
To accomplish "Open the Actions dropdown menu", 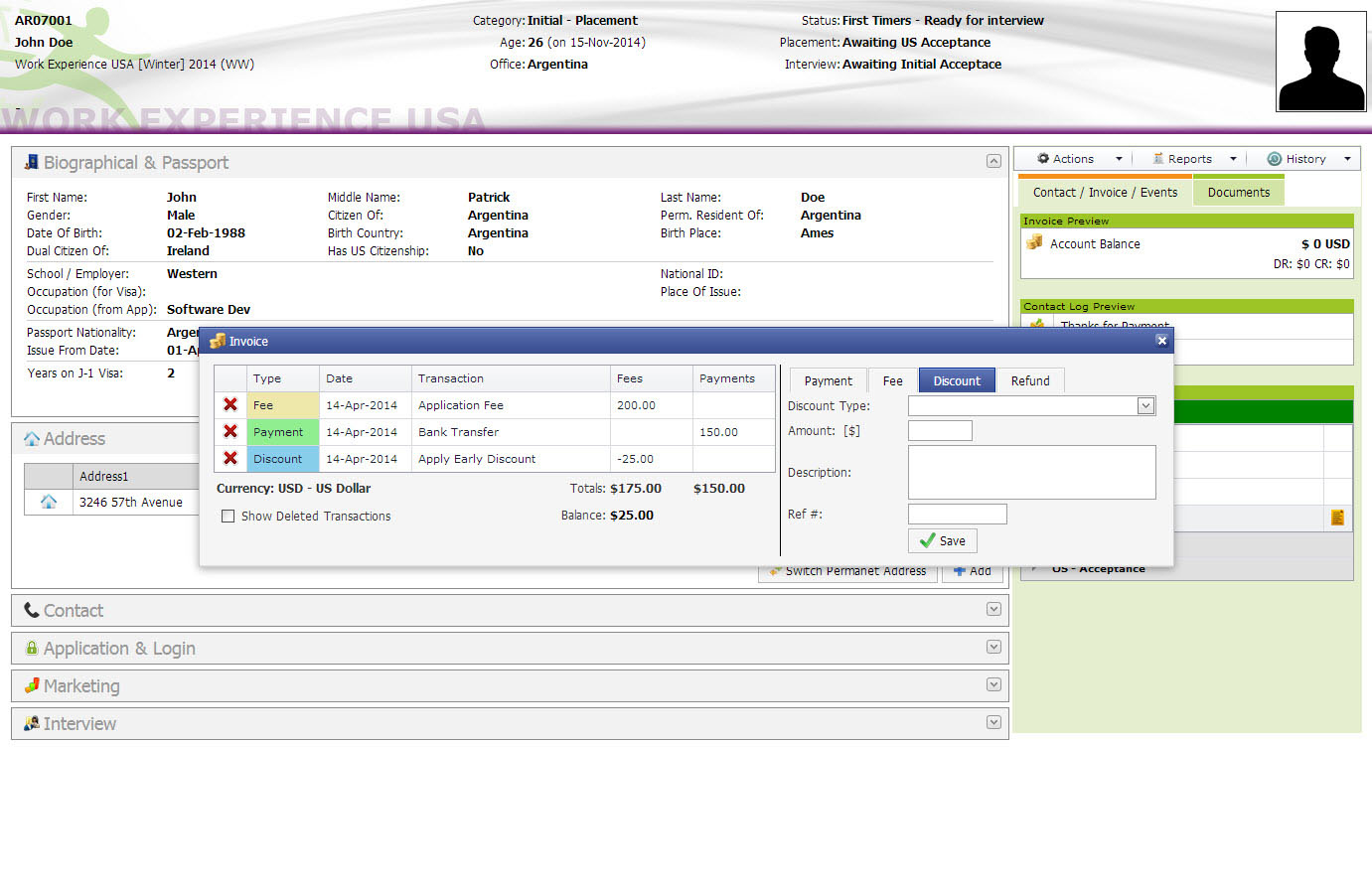I will tap(1079, 159).
